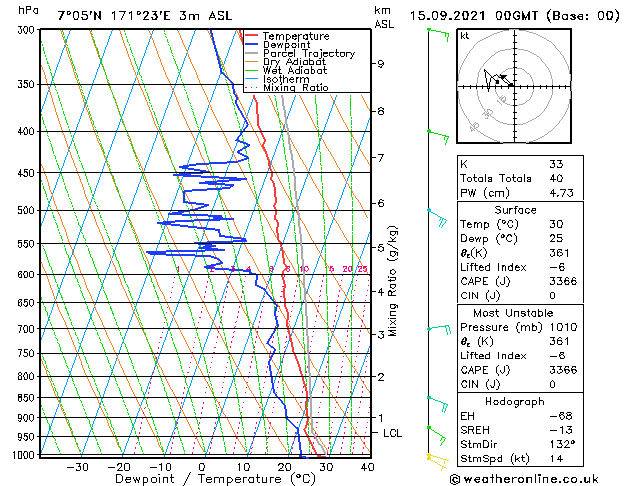Click the 0 temperature axis label

click(x=202, y=467)
